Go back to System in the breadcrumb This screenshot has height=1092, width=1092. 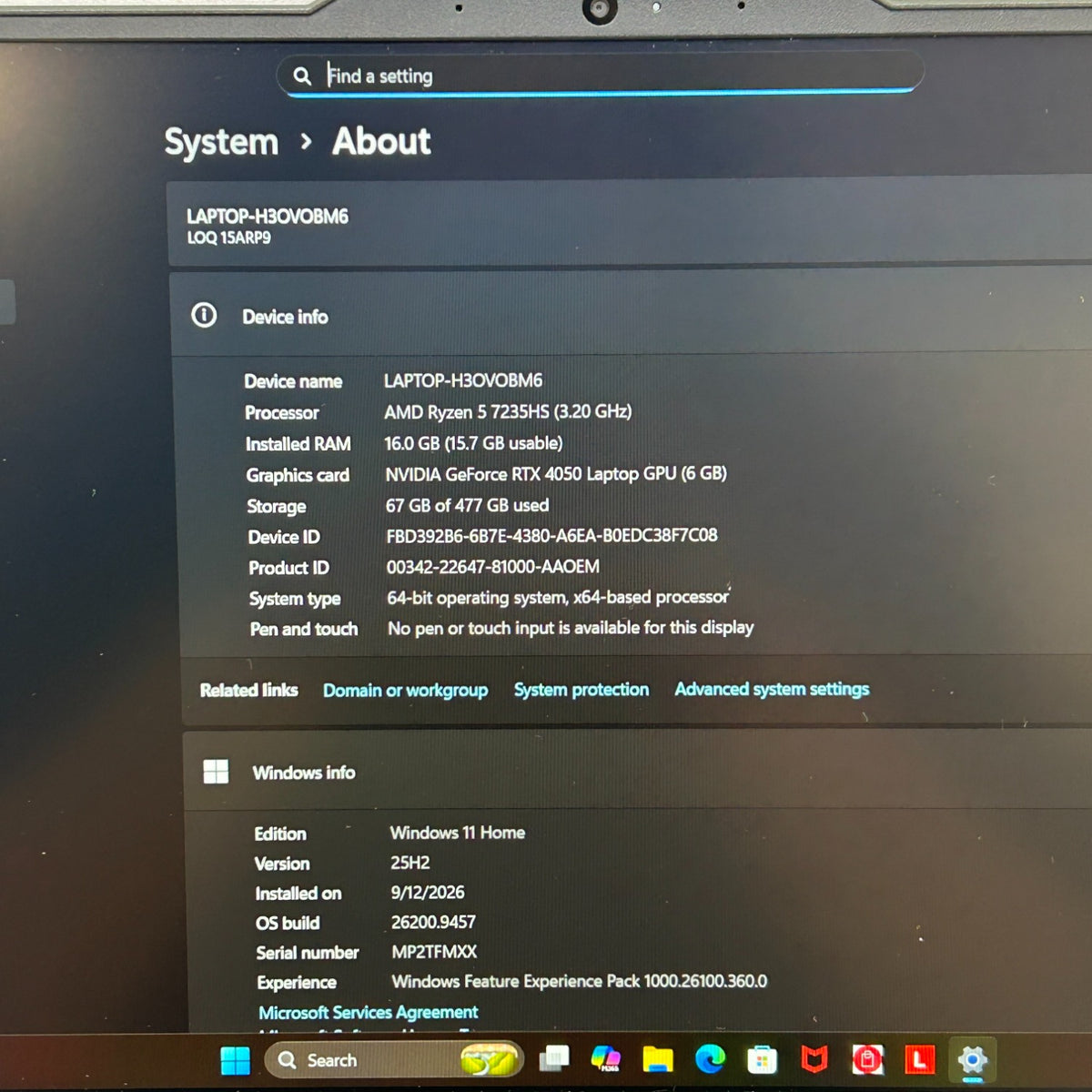[221, 142]
